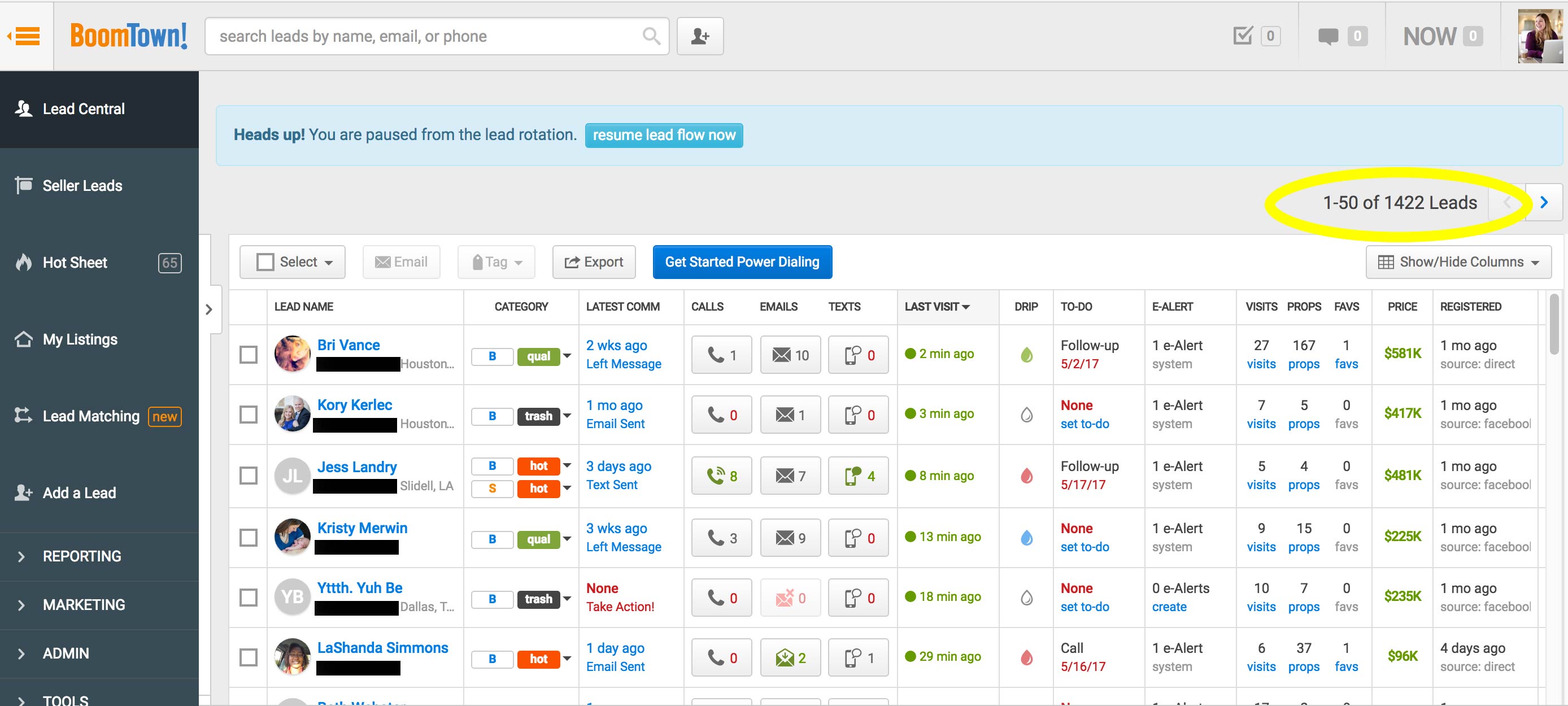Open trash category dropdown for Kory Kerlec
1568x706 pixels.
point(567,416)
